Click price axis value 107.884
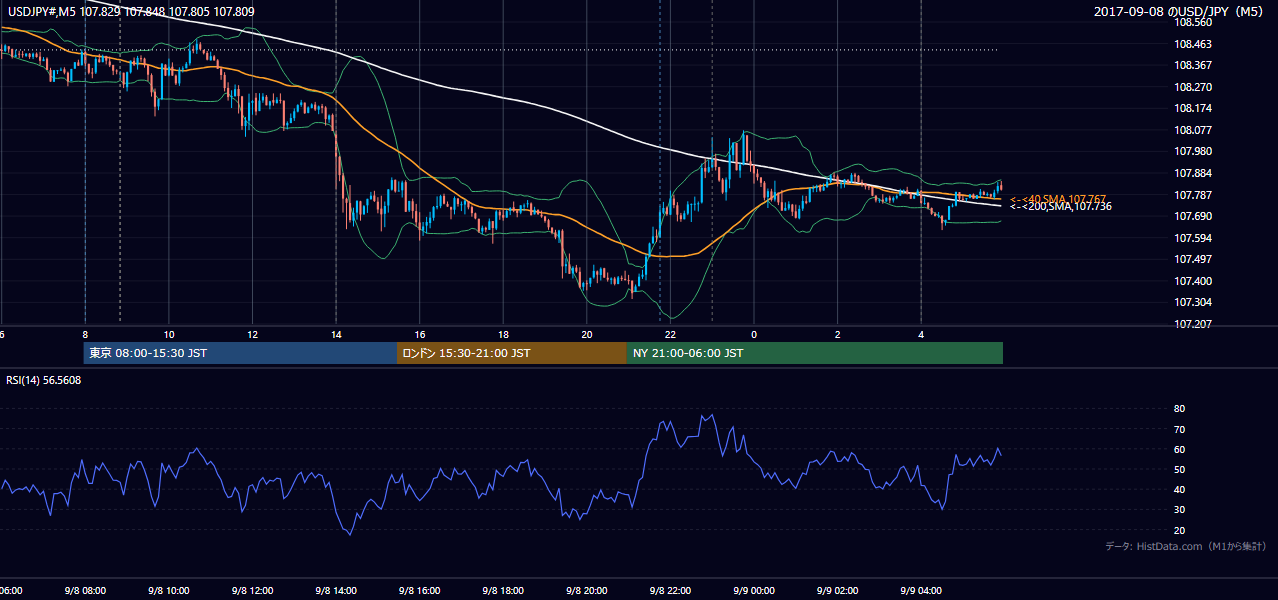Viewport: 1278px width, 600px height. [1192, 173]
